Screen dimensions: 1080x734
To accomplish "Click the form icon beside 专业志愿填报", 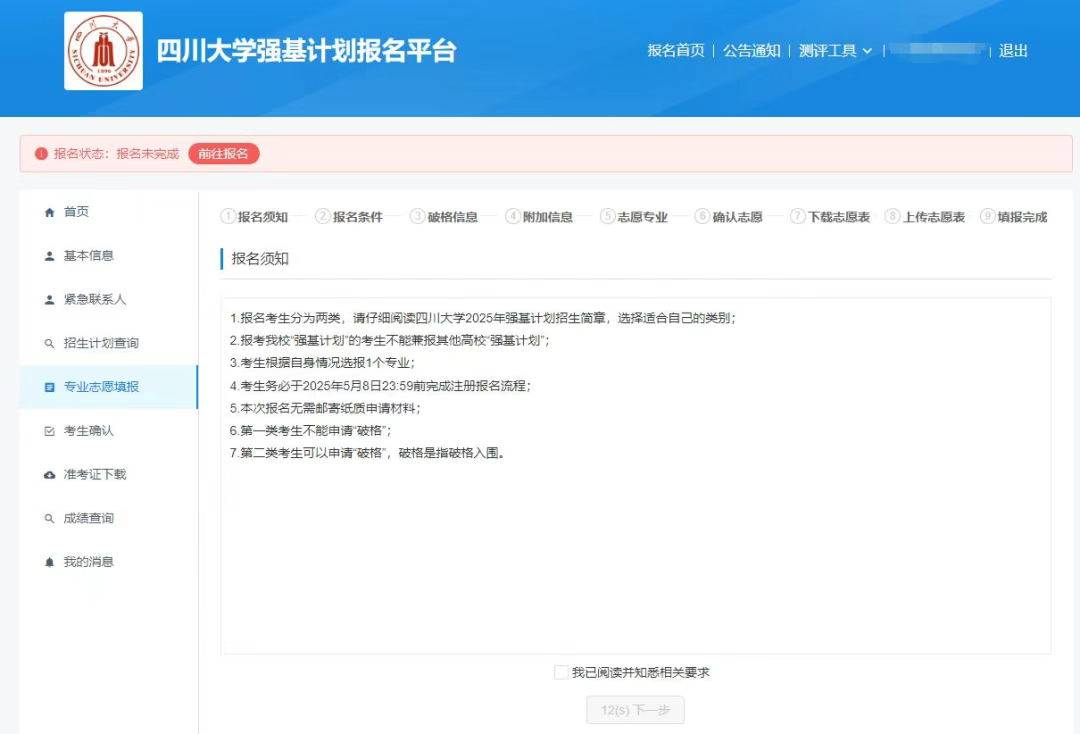I will click(49, 388).
